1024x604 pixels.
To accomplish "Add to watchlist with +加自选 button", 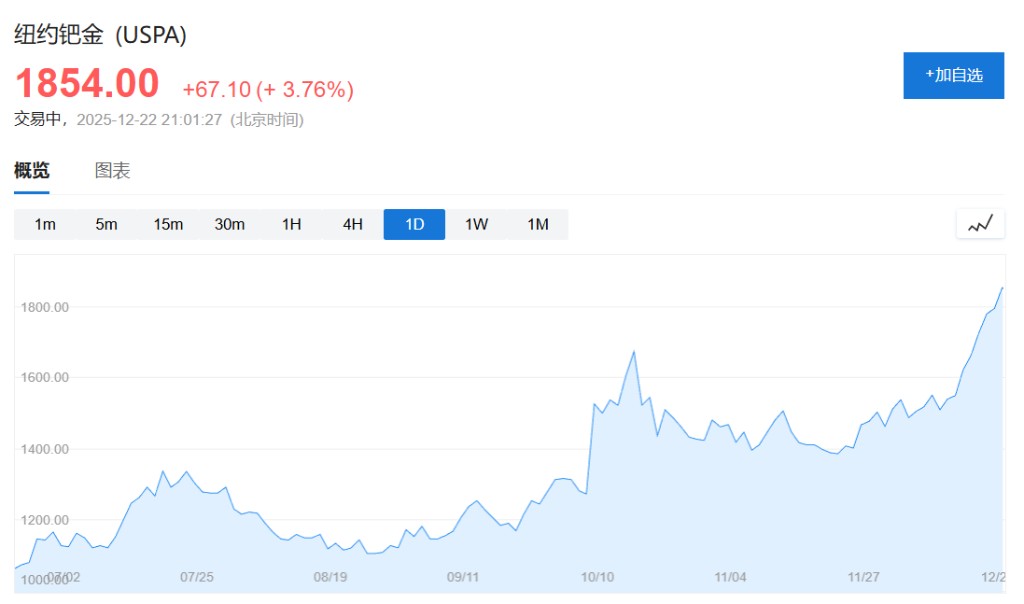I will click(x=953, y=75).
